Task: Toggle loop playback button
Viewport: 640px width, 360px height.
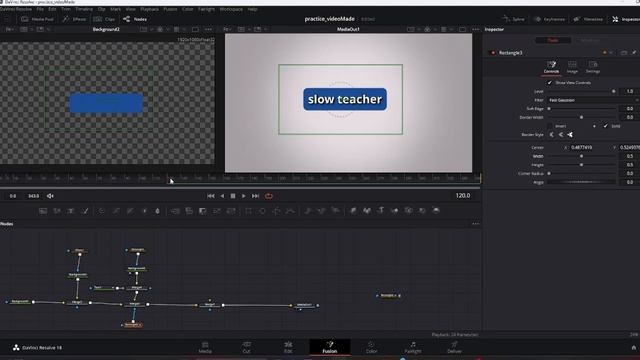Action: pos(269,196)
